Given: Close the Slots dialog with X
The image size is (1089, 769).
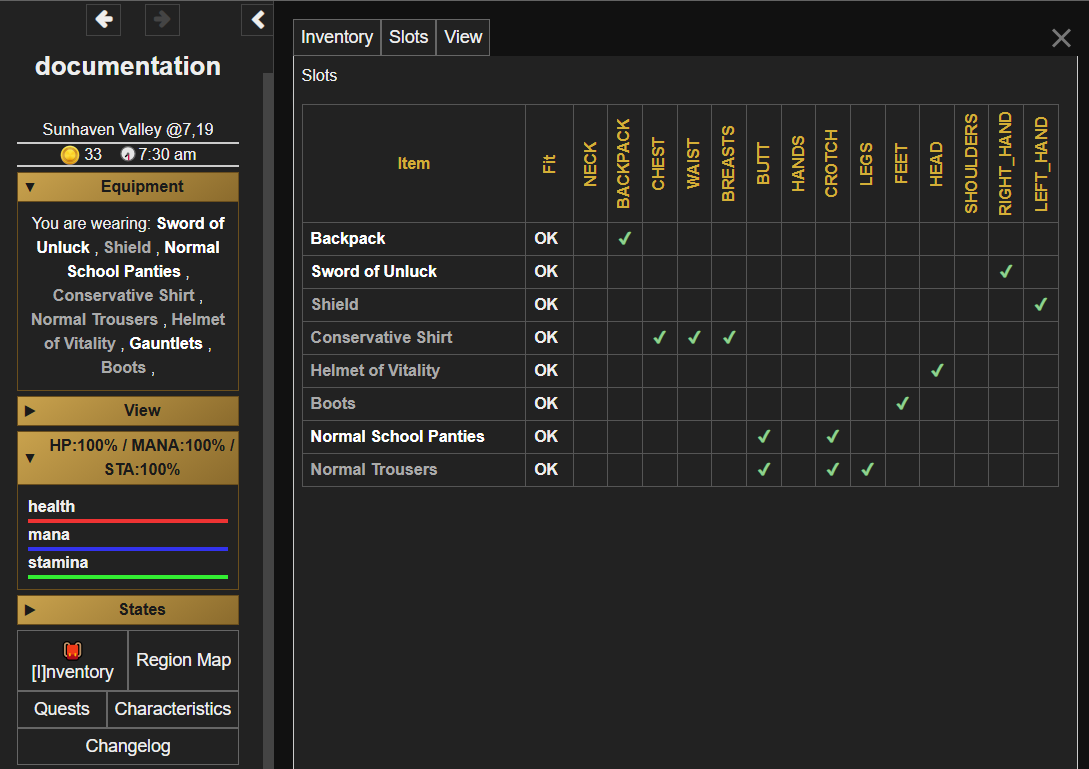Looking at the screenshot, I should pos(1061,38).
